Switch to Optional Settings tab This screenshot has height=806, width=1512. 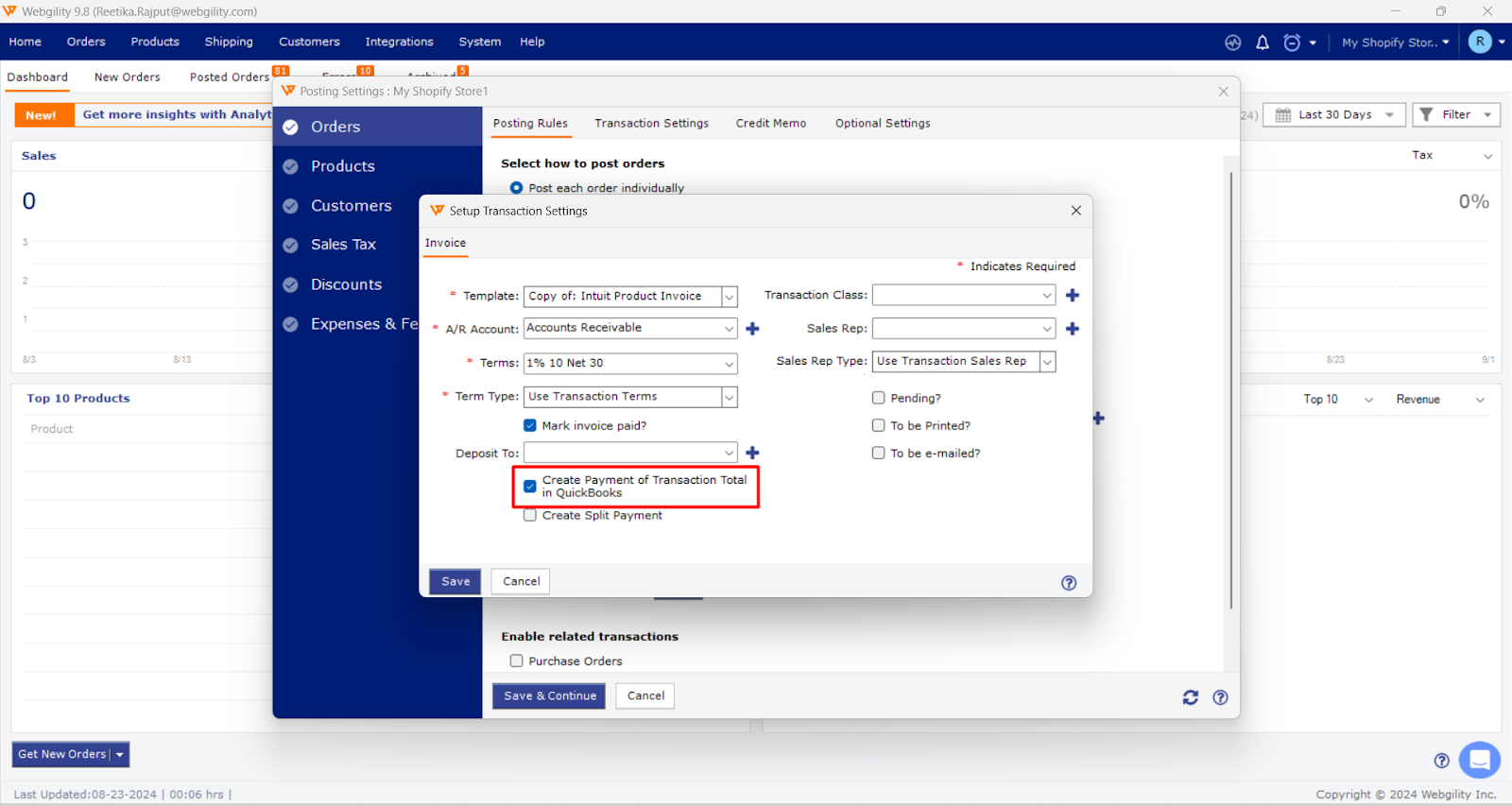[883, 124]
